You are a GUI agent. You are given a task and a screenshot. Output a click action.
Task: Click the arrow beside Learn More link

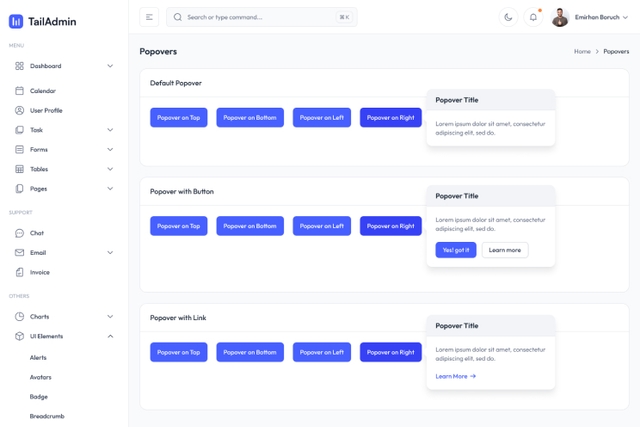point(473,376)
